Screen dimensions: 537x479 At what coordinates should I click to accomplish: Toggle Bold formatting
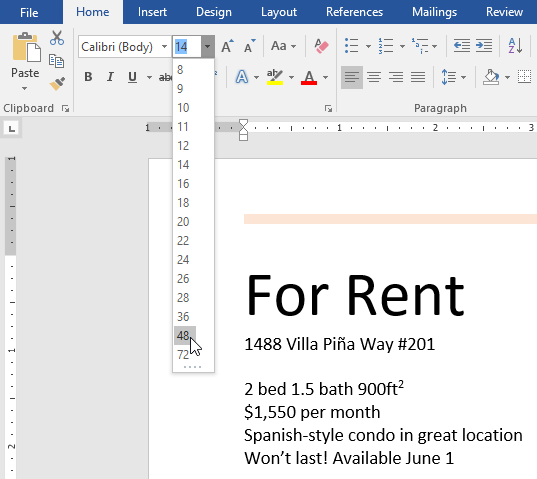[x=88, y=77]
